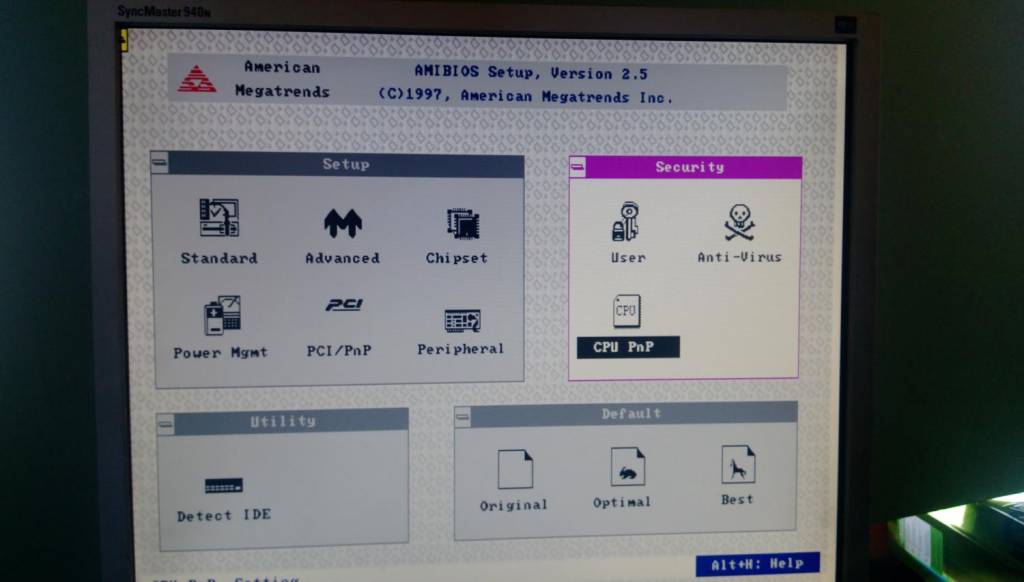
Task: Load Original defaults blank page icon
Action: [515, 469]
